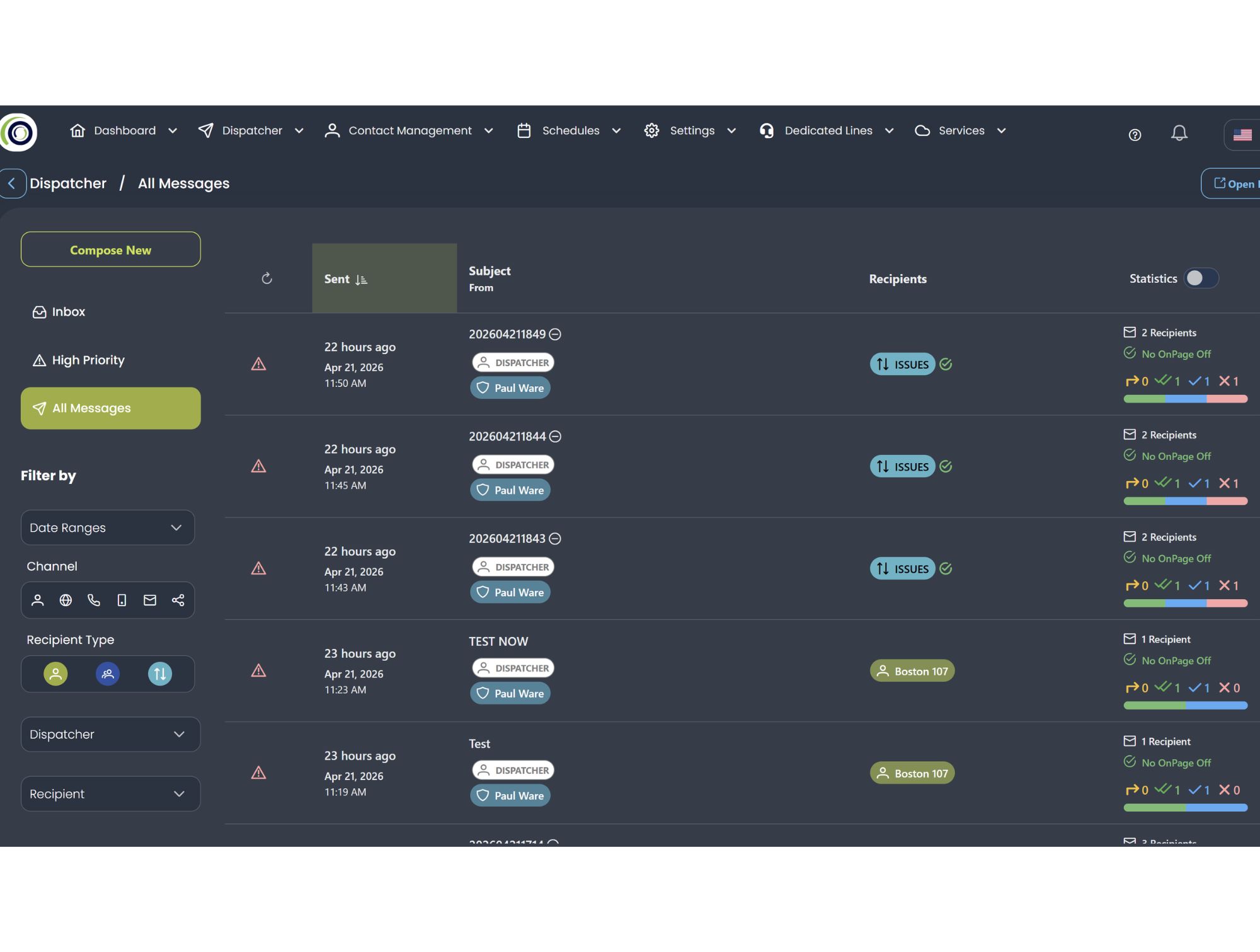Select the blue group recipient type filter

click(x=108, y=674)
